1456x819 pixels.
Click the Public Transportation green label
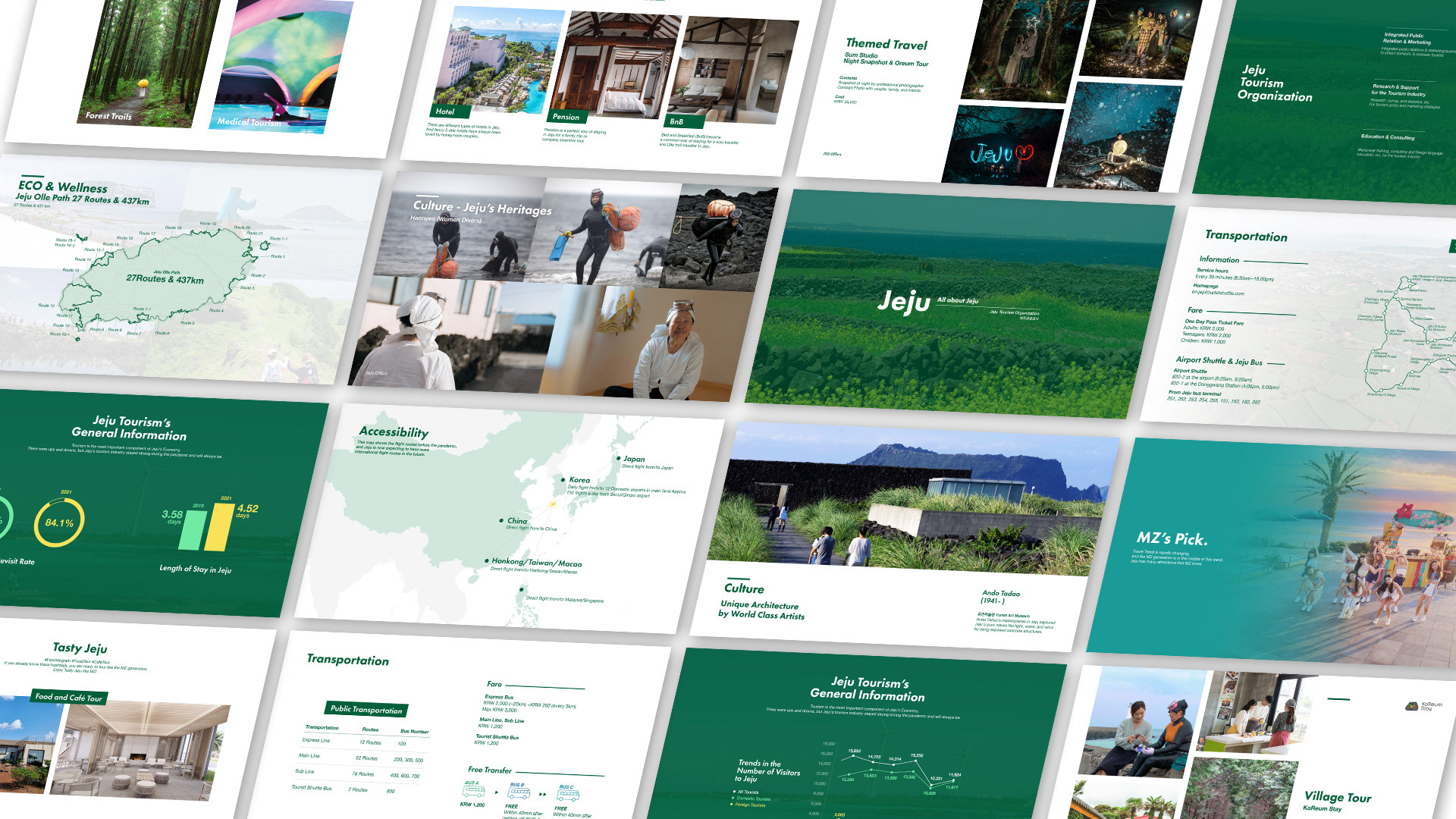(366, 709)
